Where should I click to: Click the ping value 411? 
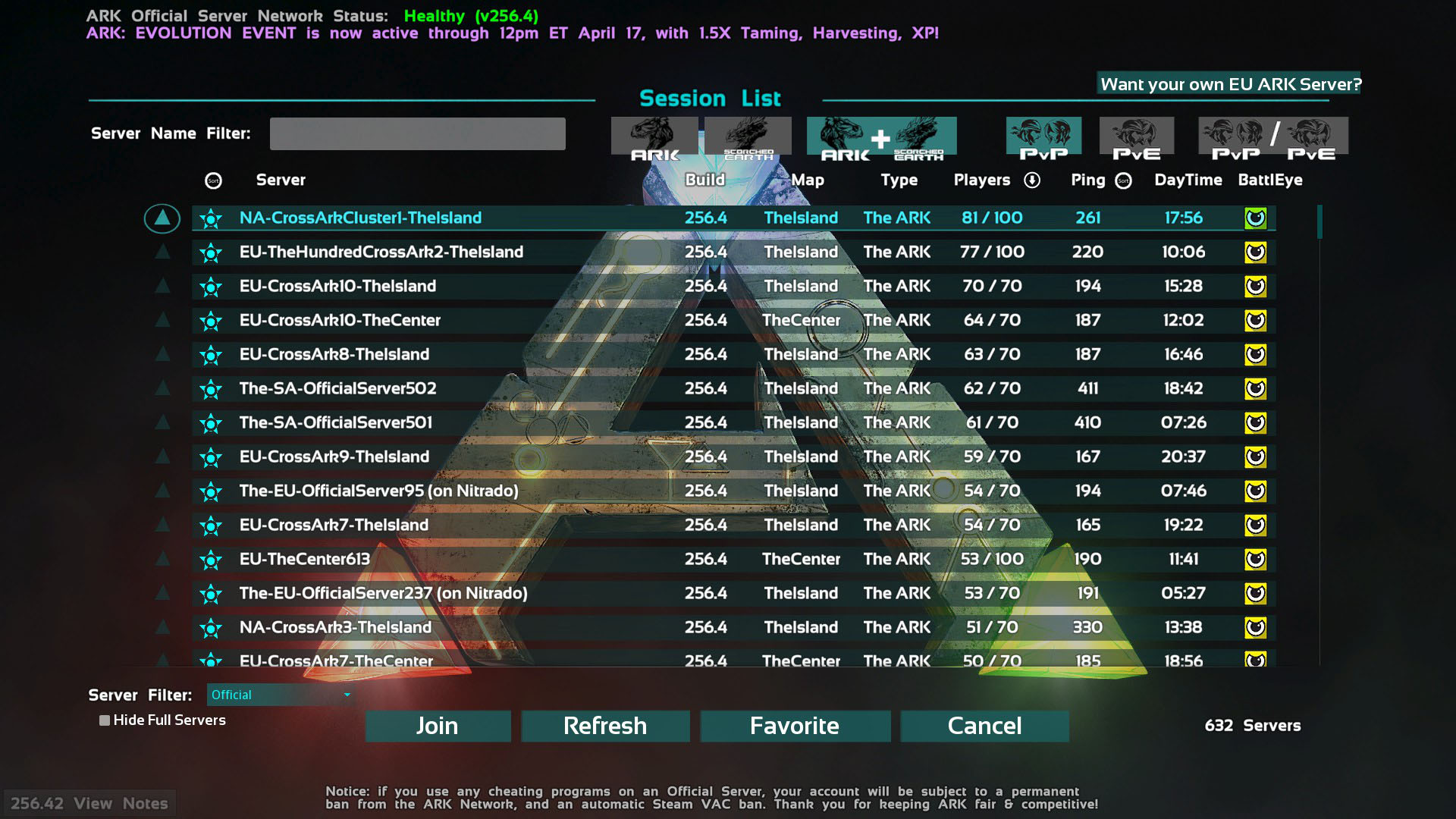click(1088, 388)
